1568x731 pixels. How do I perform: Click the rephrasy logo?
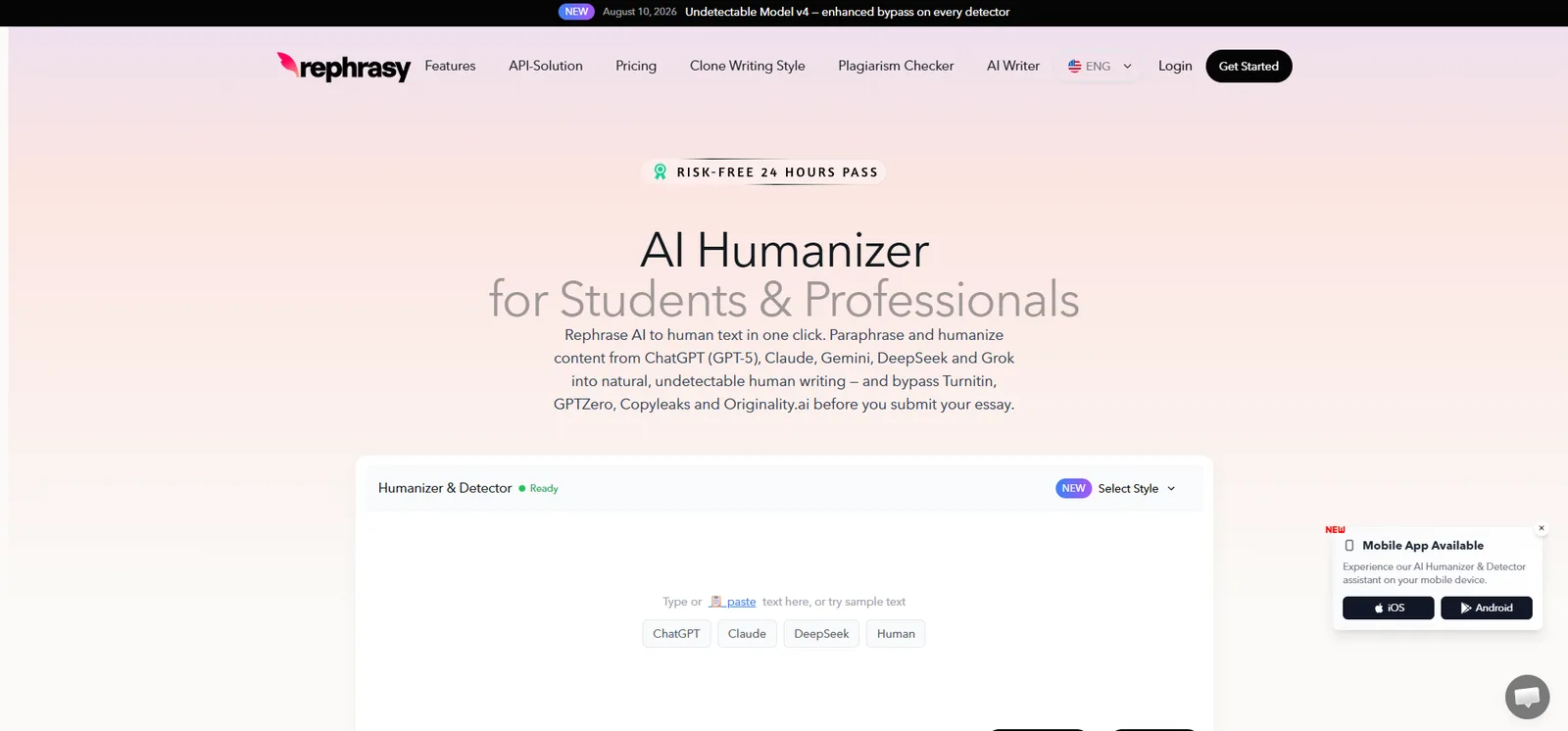pos(344,67)
